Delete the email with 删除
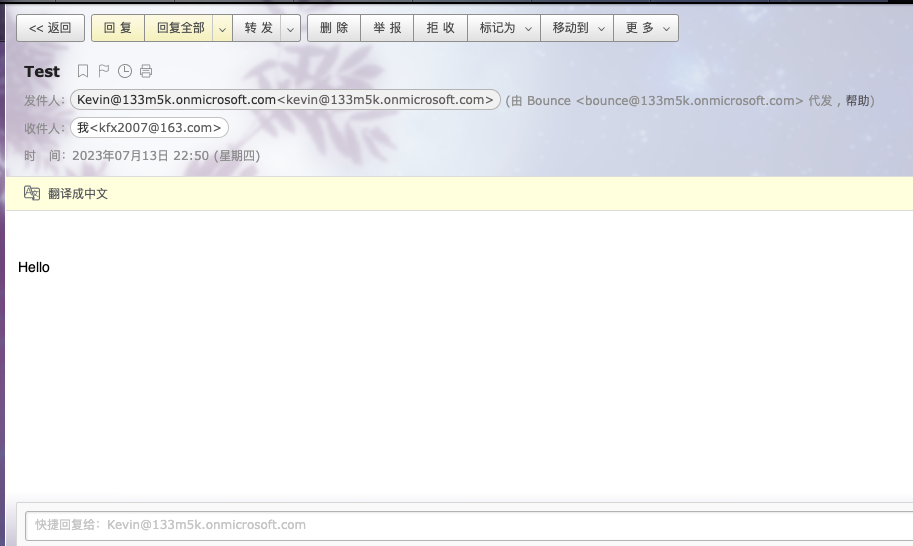The height and width of the screenshot is (546, 913). (x=334, y=28)
